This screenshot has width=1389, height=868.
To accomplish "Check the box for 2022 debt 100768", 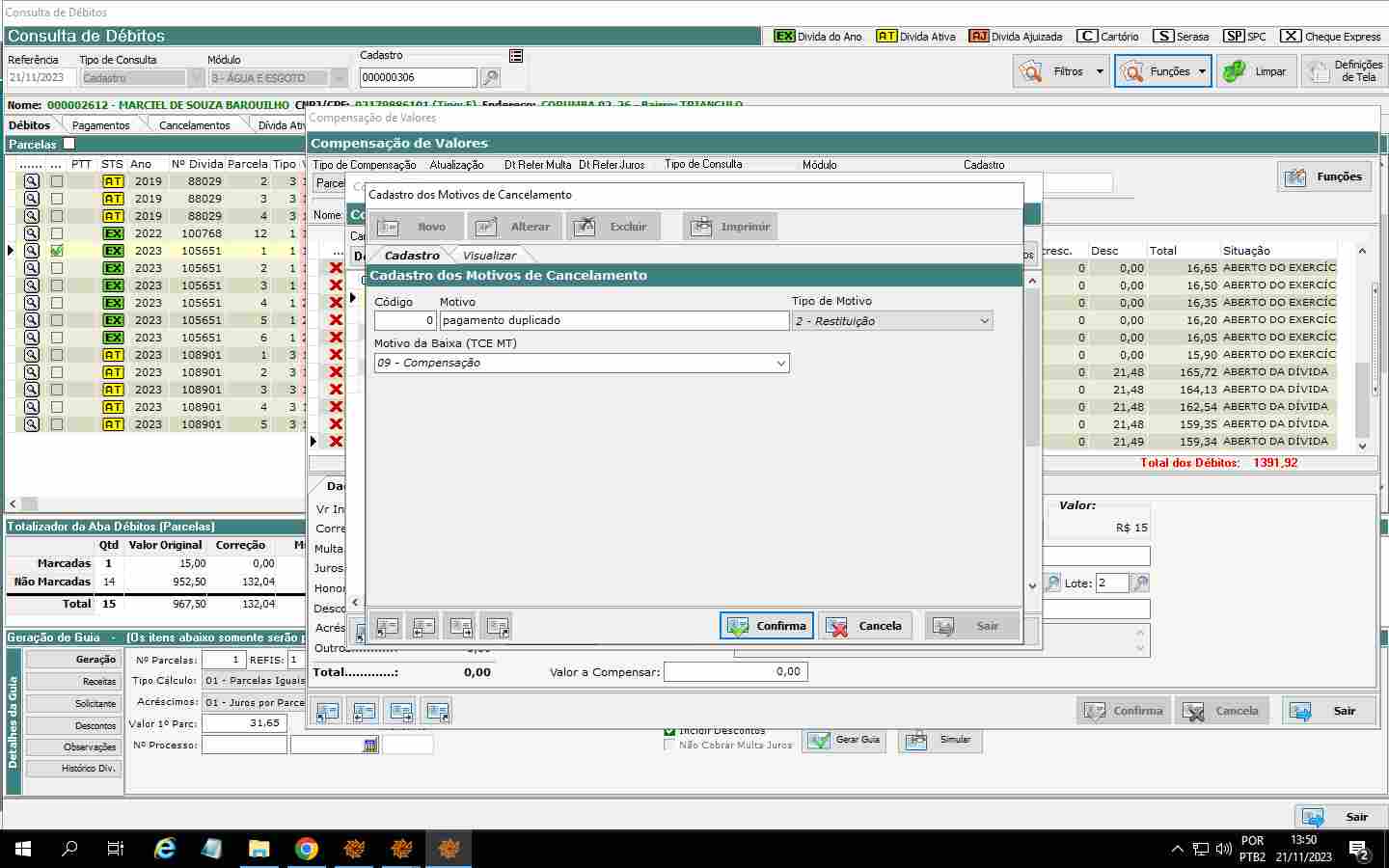I will click(x=57, y=233).
